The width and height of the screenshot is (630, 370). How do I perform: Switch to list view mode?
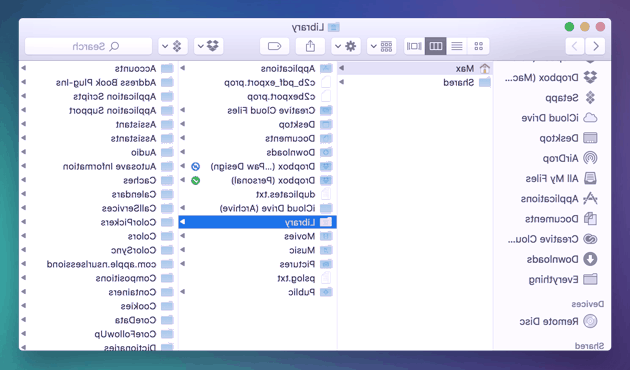(x=457, y=46)
